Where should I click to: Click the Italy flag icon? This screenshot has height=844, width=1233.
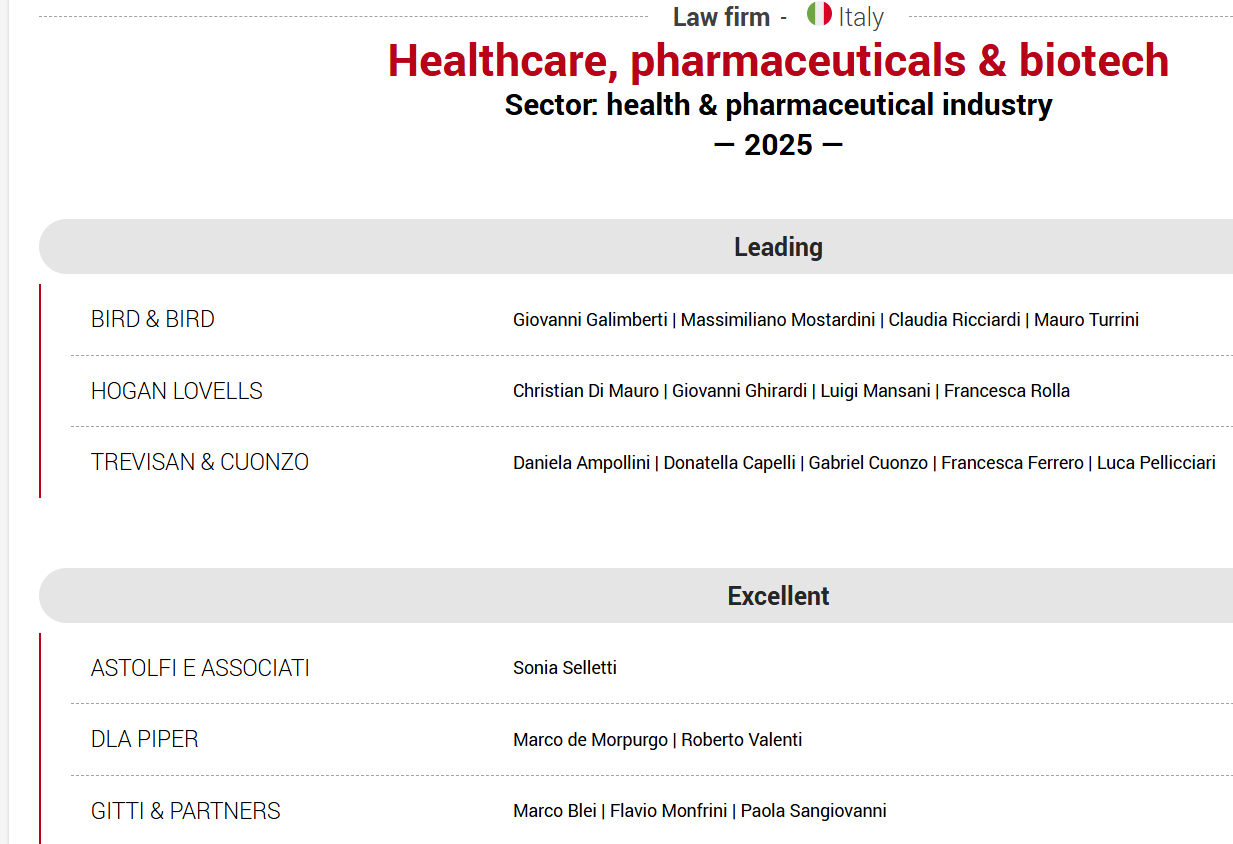pyautogui.click(x=819, y=14)
